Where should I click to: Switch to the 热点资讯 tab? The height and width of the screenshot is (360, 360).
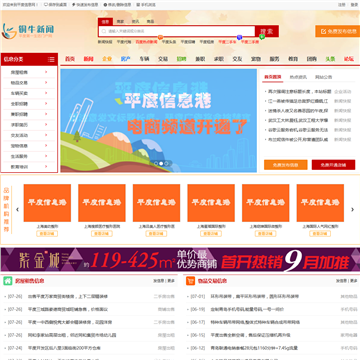click(x=298, y=77)
